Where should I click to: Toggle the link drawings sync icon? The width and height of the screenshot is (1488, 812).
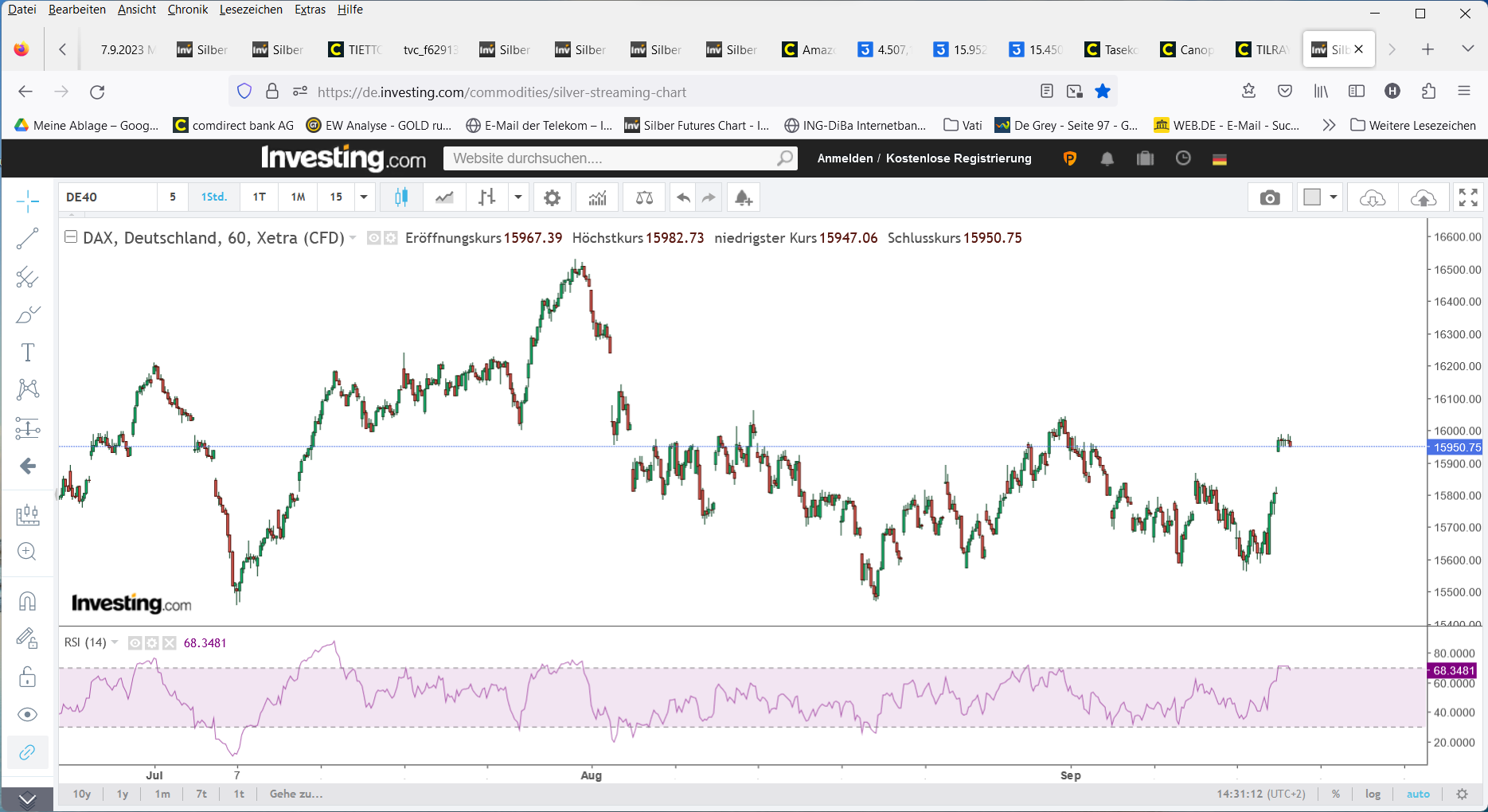[28, 752]
